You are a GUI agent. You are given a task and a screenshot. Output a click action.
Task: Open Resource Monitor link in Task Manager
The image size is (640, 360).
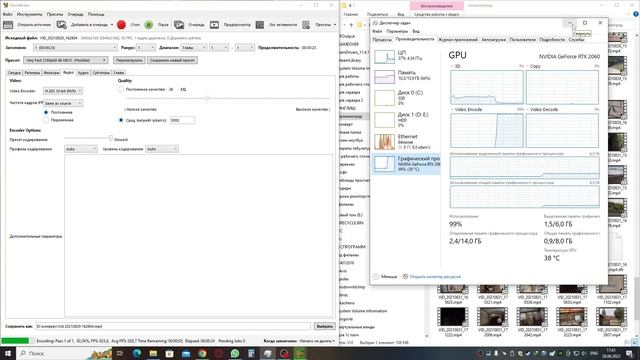pos(435,277)
